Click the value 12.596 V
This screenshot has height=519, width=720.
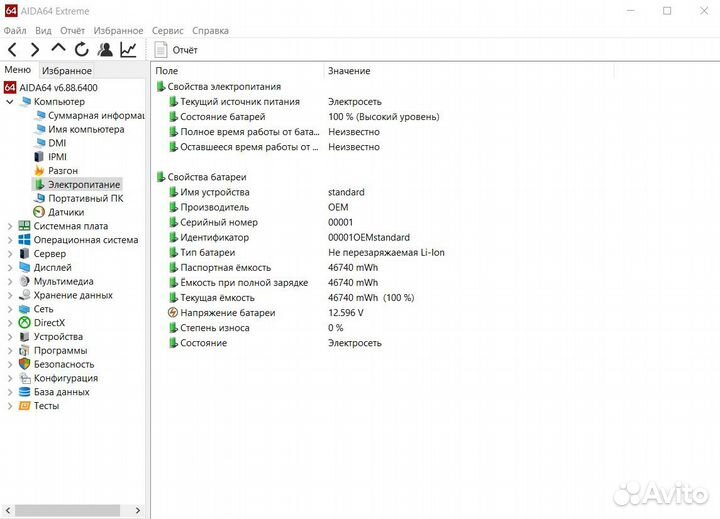click(x=345, y=313)
